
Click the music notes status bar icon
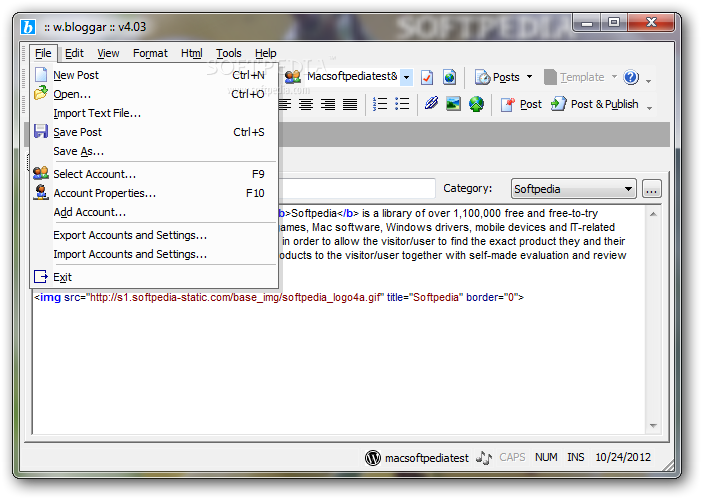point(484,457)
